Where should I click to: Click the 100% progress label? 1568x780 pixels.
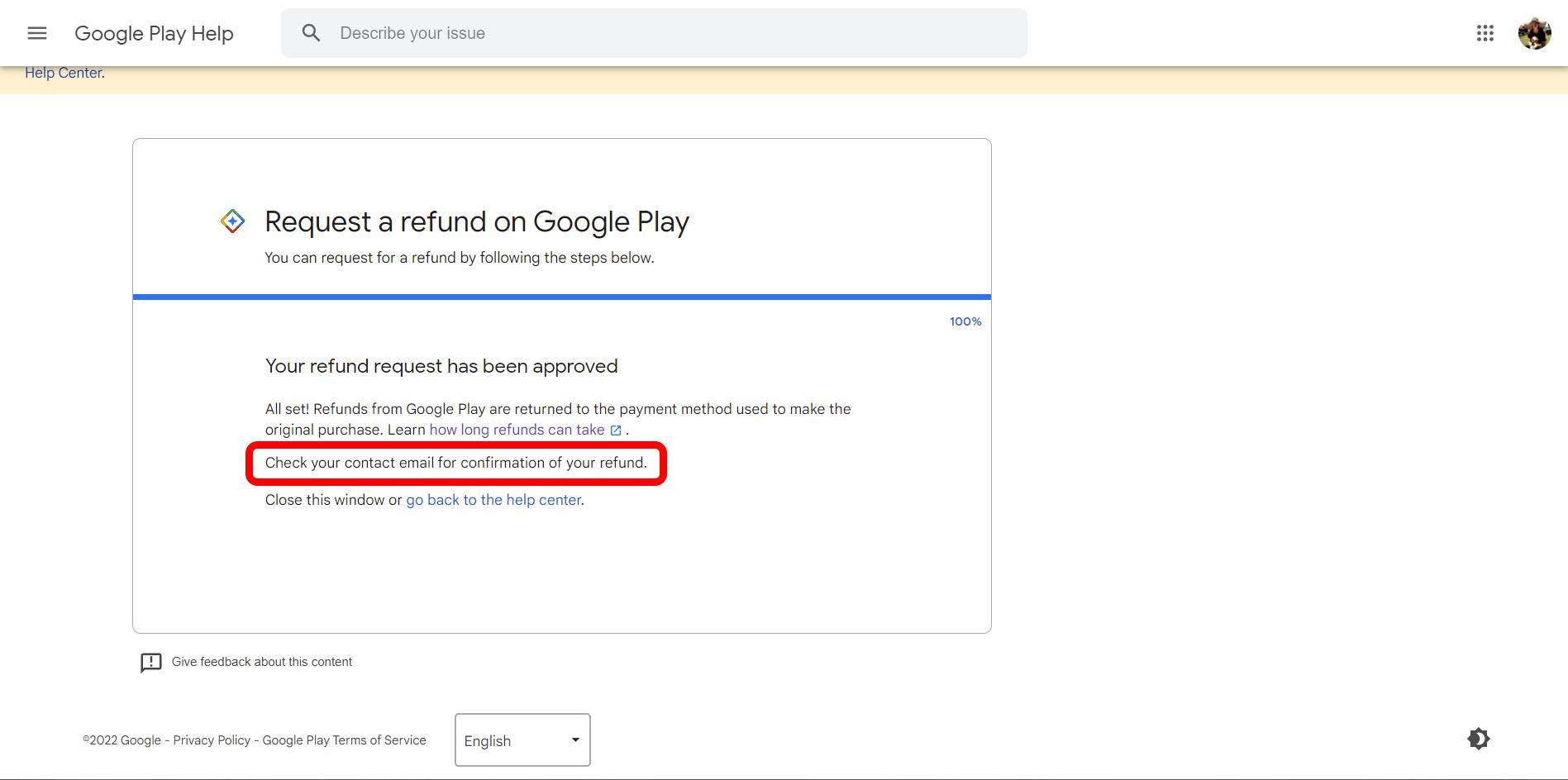[965, 321]
